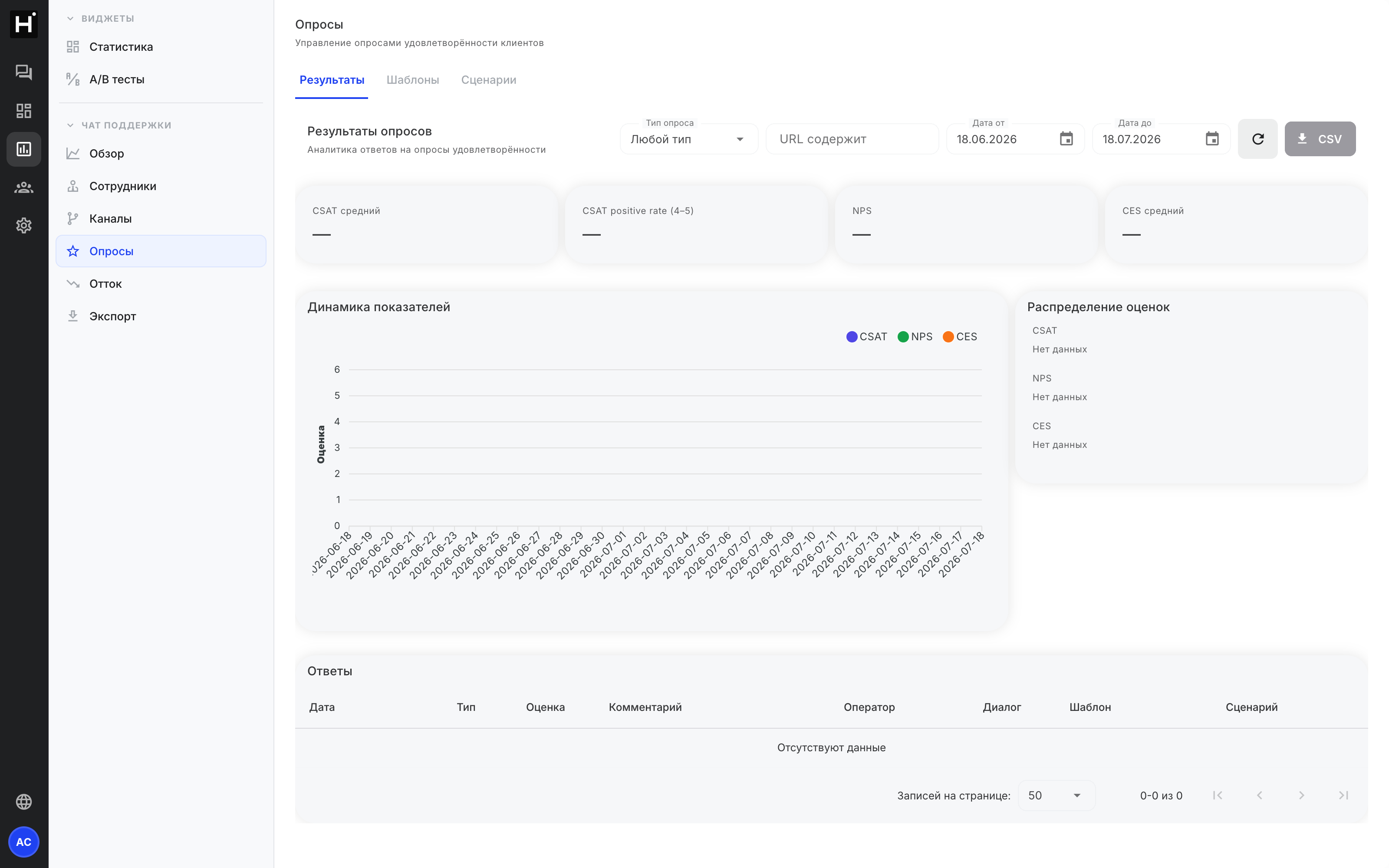Click the Диалог column header
This screenshot has height=868, width=1389.
click(1001, 707)
